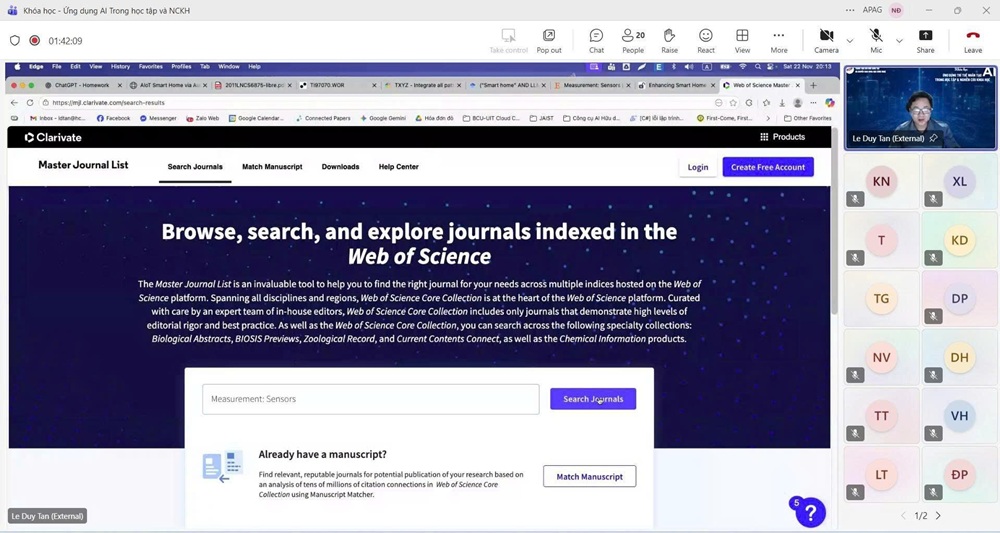Raise your hand in the meeting

[x=669, y=40]
